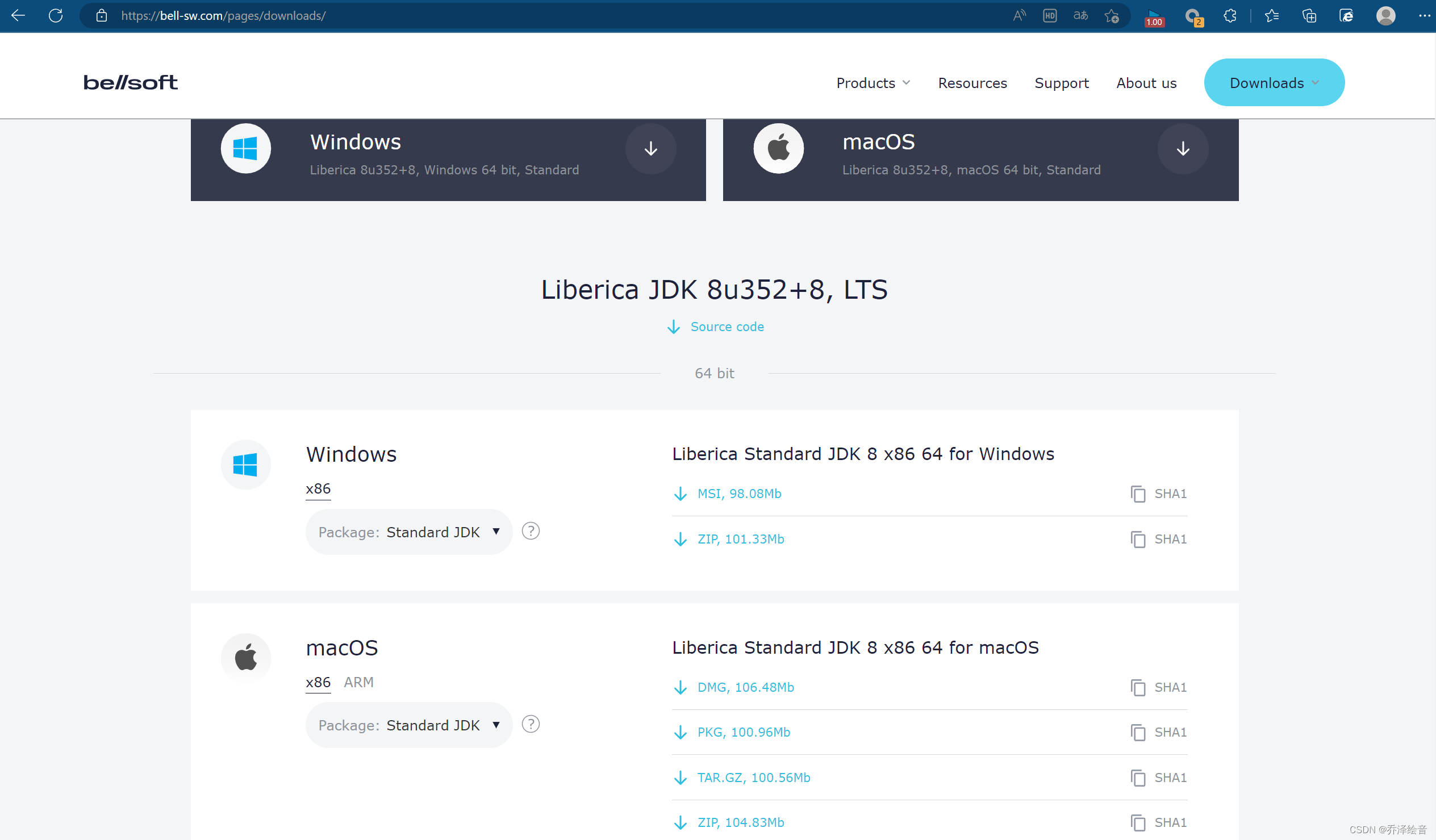
Task: Select x86 architecture under Windows
Action: pyautogui.click(x=318, y=489)
